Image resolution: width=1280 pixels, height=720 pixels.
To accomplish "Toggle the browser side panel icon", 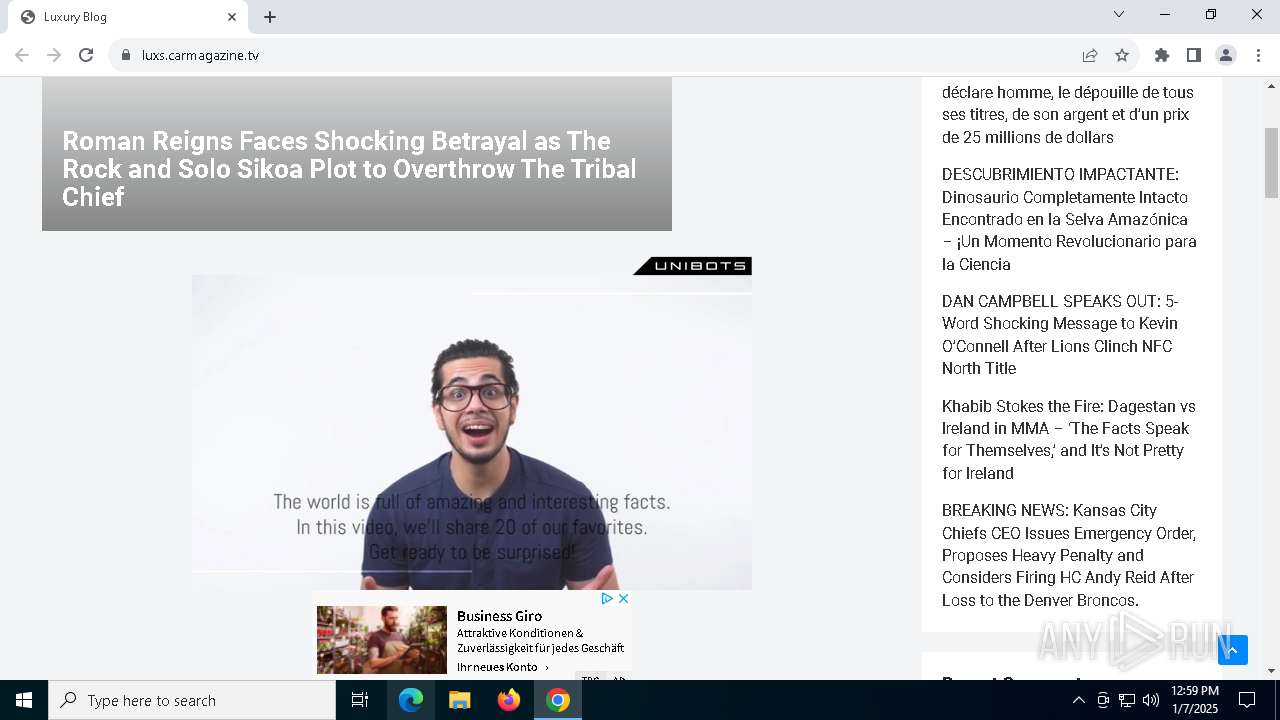I will pos(1194,55).
